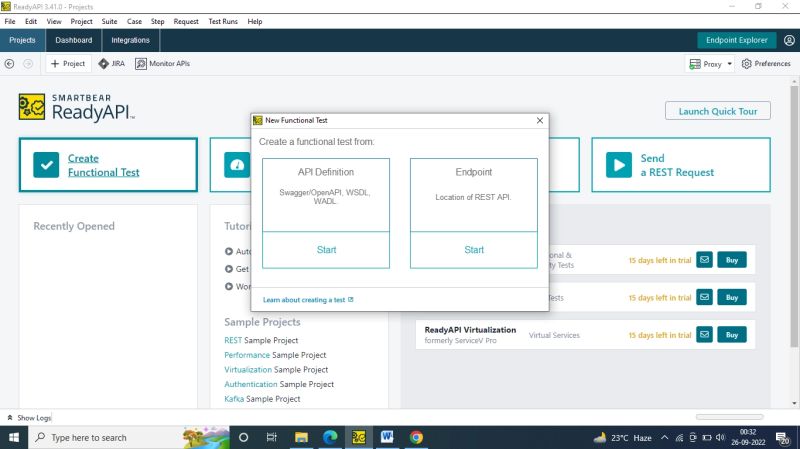
Task: Click the Create Functional Test checkmark icon
Action: [46, 165]
